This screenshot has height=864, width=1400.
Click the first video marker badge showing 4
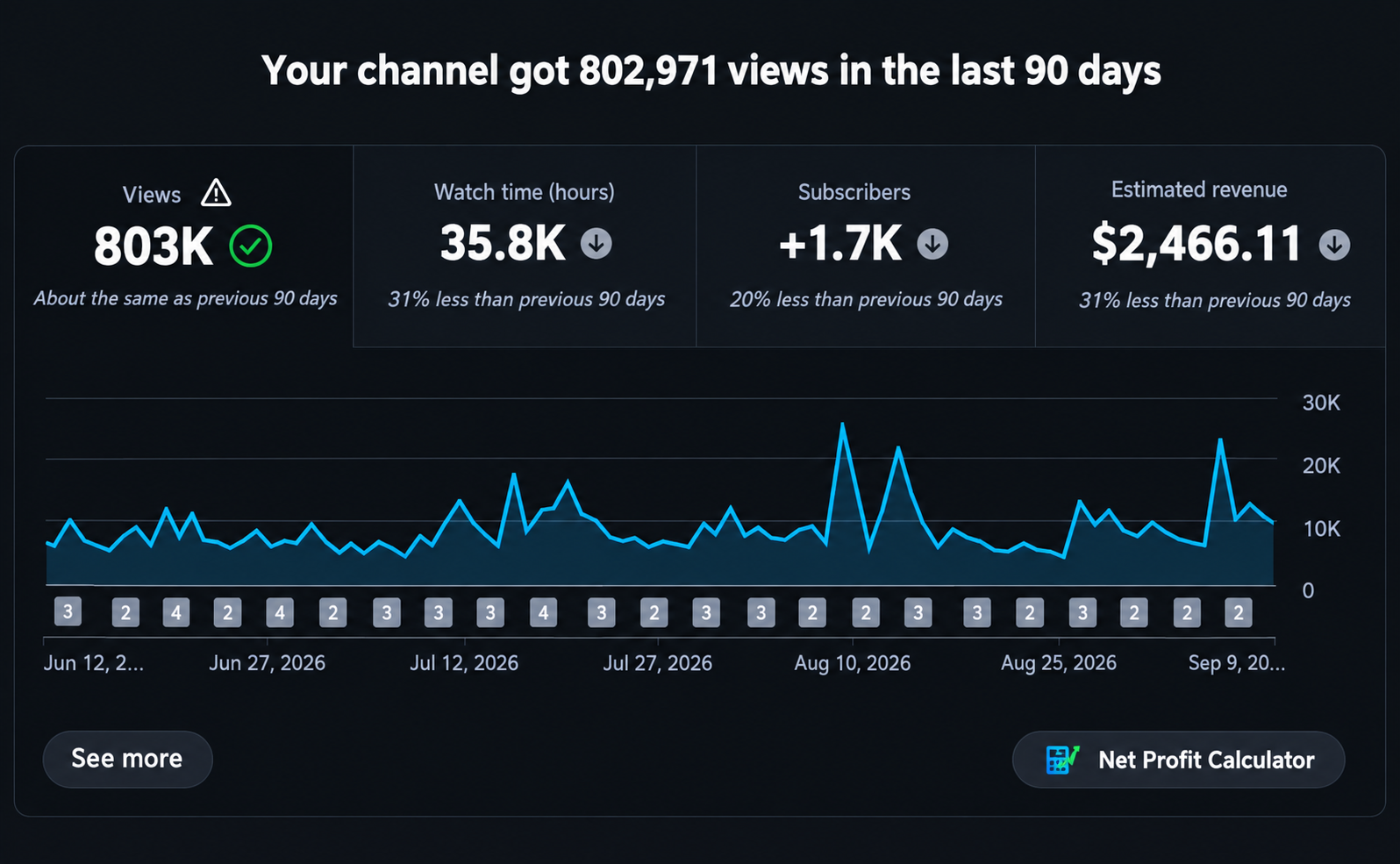click(x=176, y=612)
